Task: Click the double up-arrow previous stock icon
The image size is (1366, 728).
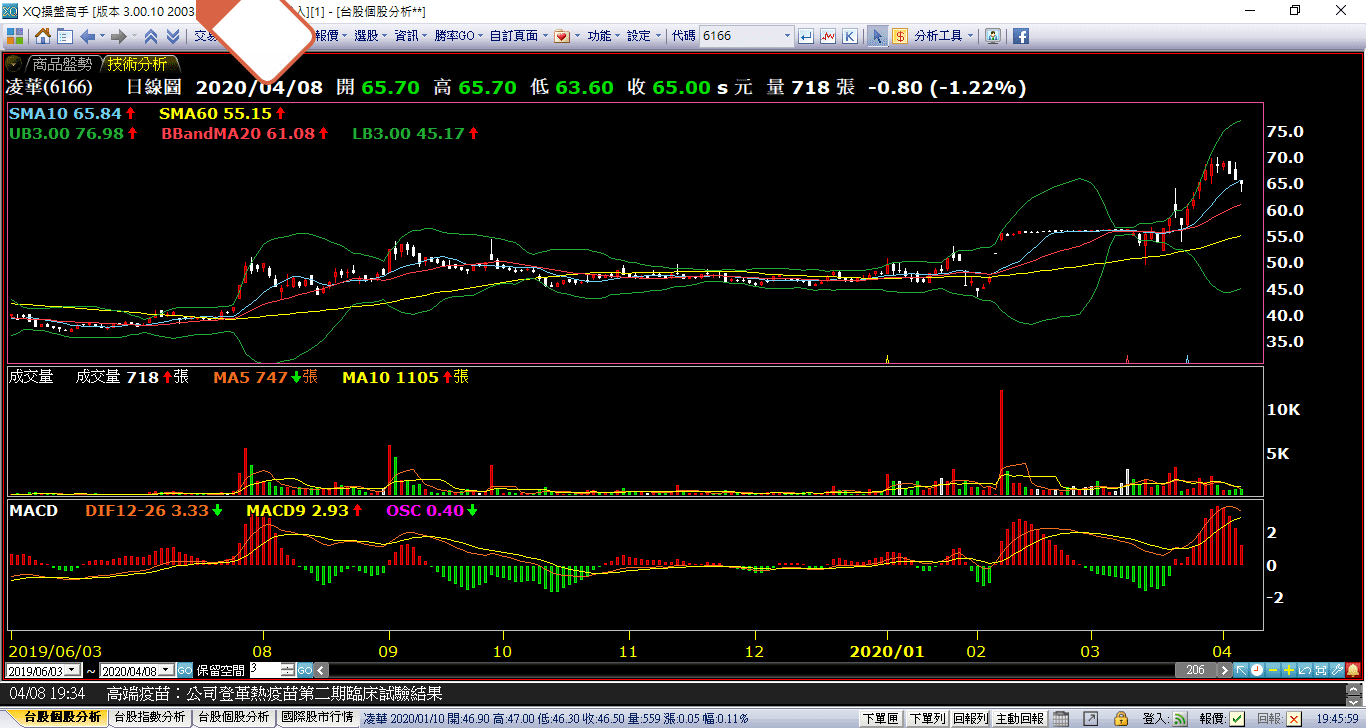Action: [x=151, y=36]
